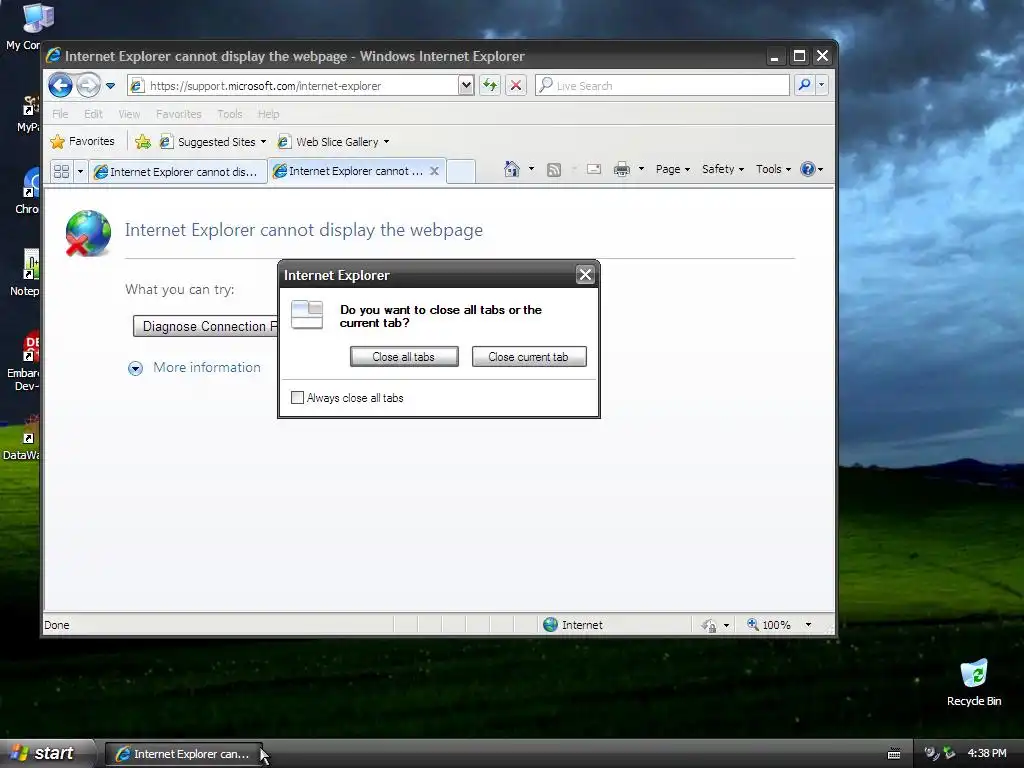Image resolution: width=1024 pixels, height=768 pixels.
Task: Open the Tools command bar menu
Action: point(773,169)
